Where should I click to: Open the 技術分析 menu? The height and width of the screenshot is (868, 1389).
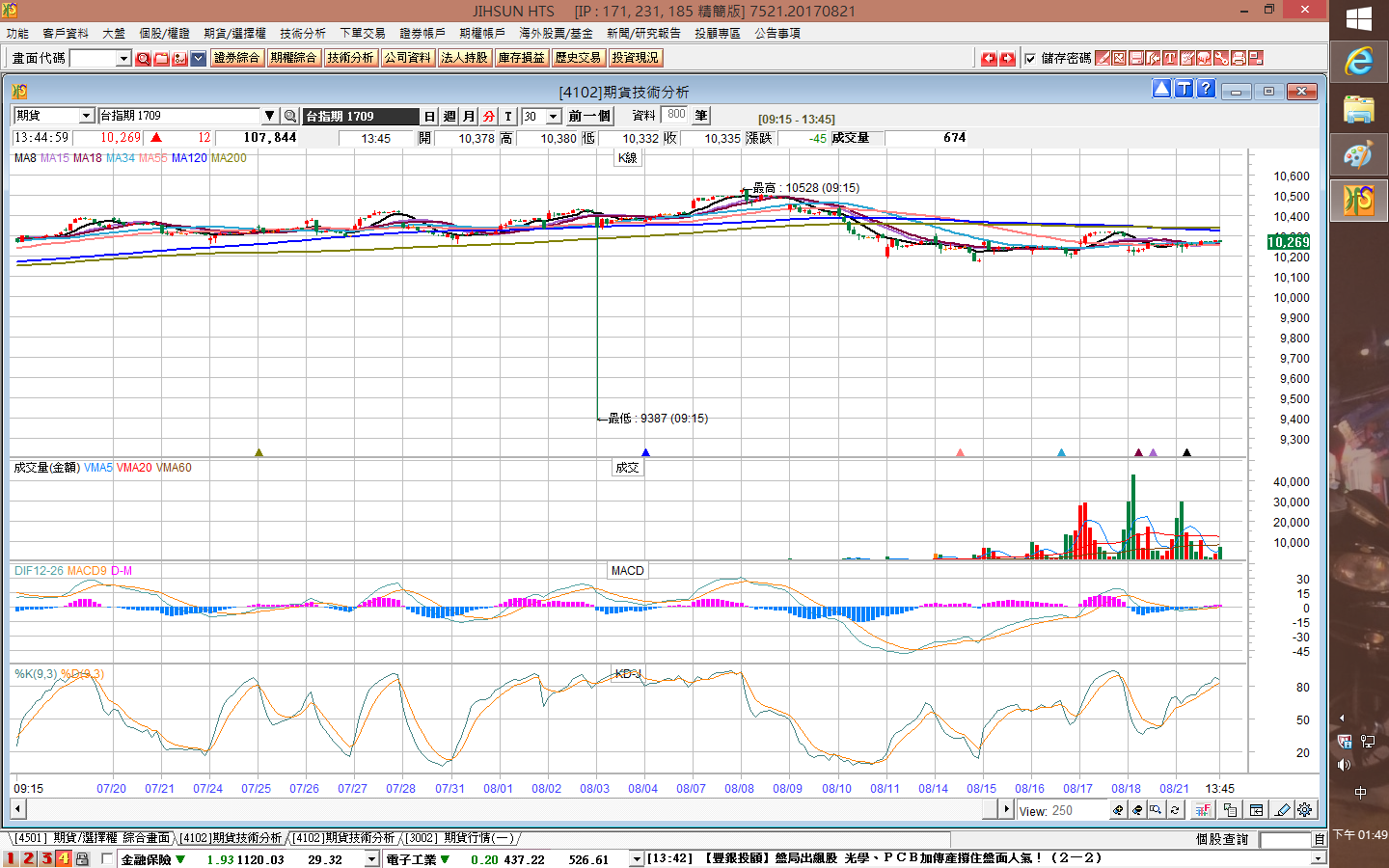coord(303,33)
